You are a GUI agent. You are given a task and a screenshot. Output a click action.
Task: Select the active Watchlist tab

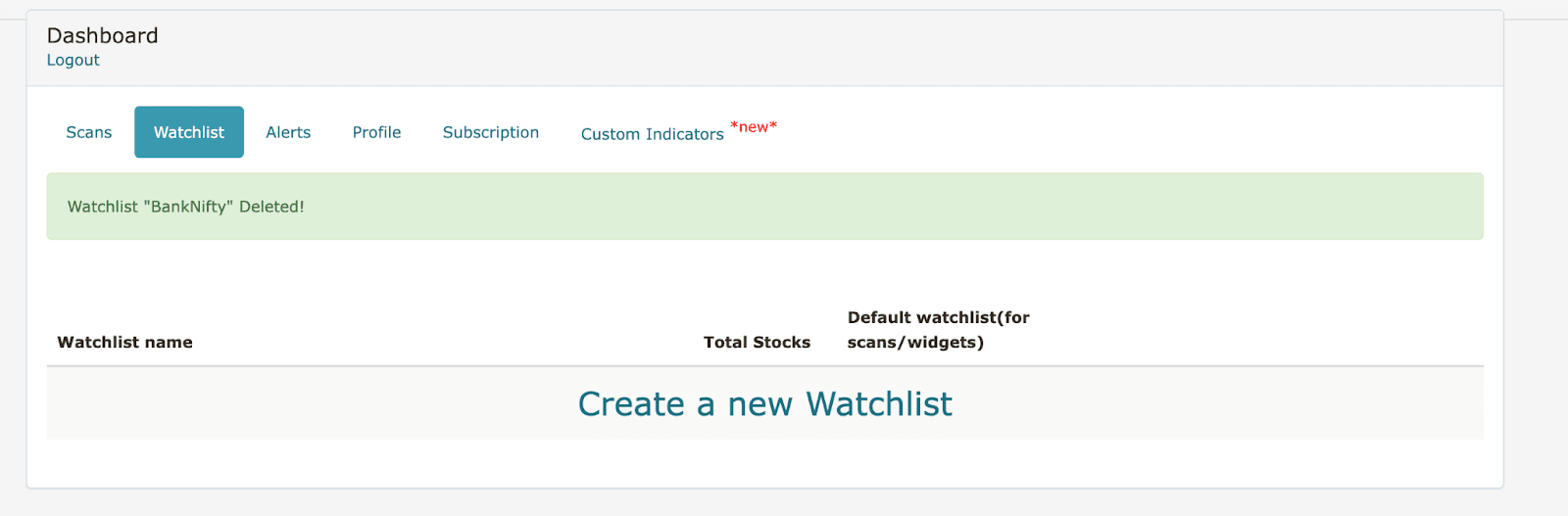pyautogui.click(x=189, y=132)
